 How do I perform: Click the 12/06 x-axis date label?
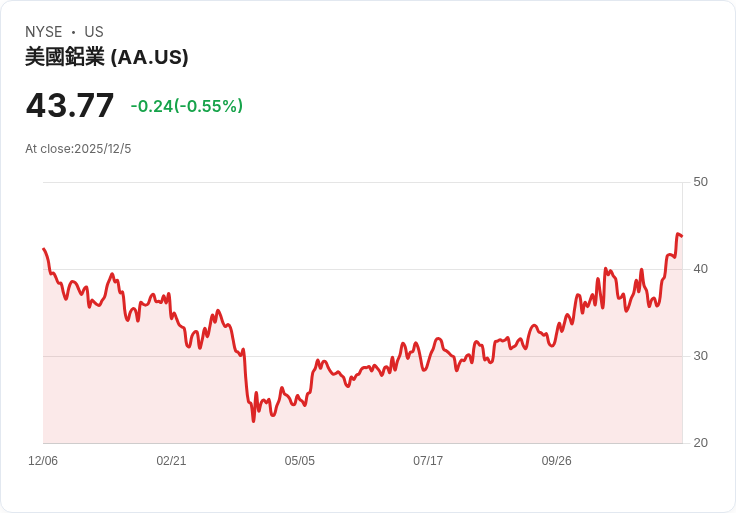coord(43,461)
